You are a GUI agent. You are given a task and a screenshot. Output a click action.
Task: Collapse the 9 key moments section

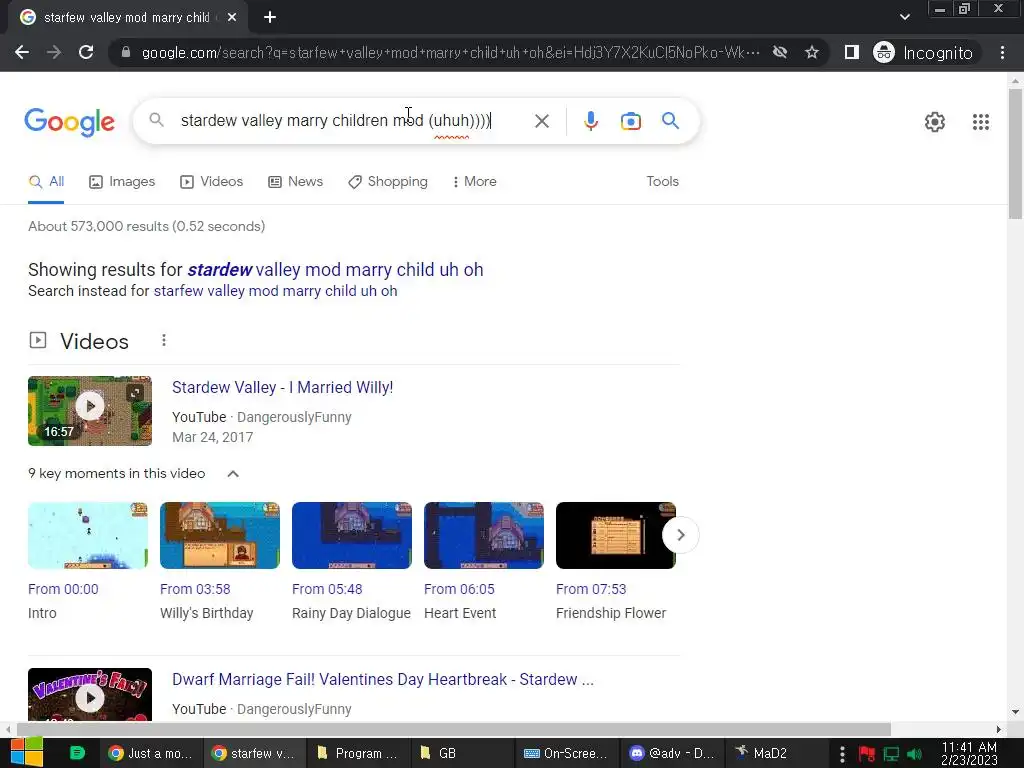[232, 474]
